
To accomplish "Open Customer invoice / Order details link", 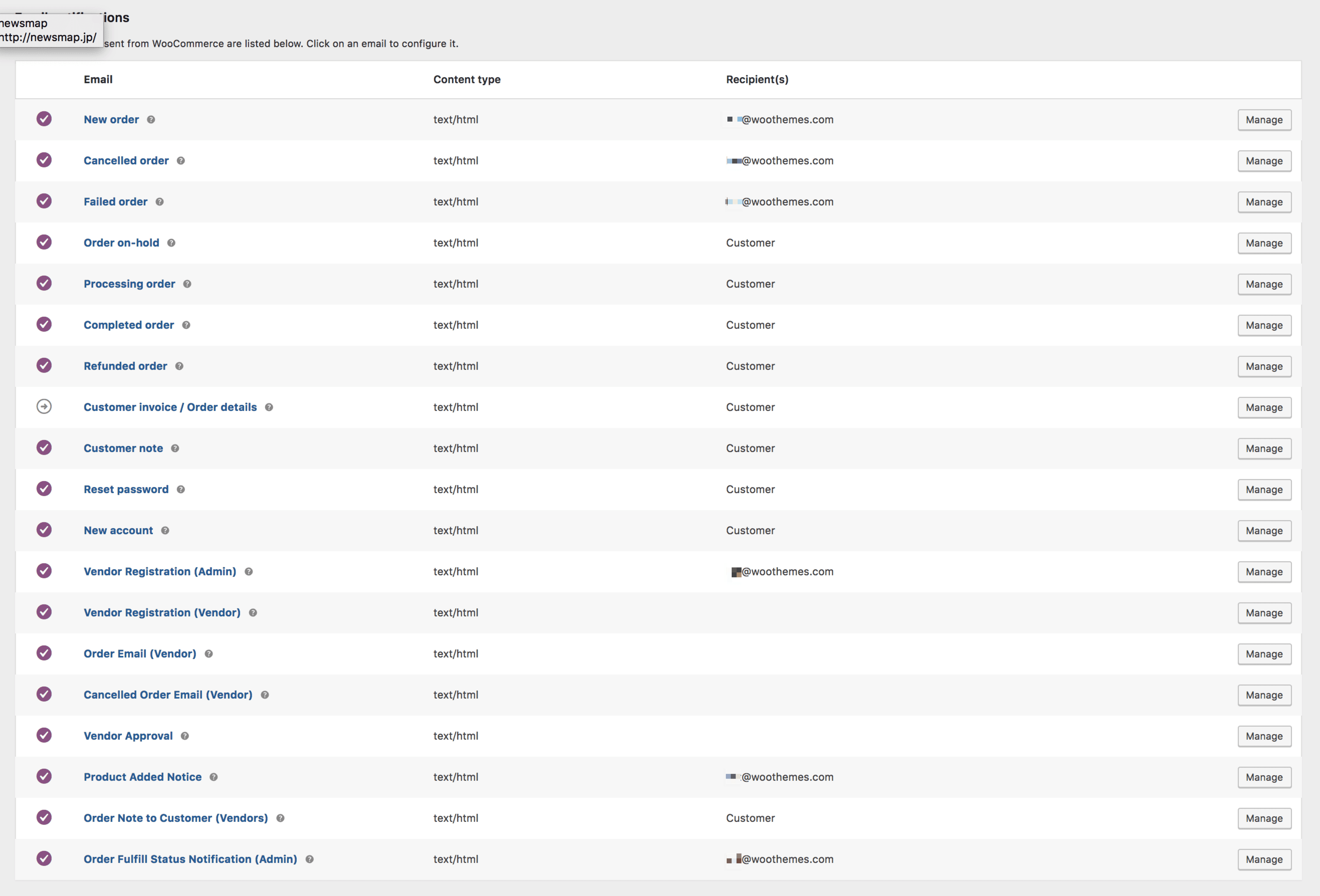I will 170,407.
